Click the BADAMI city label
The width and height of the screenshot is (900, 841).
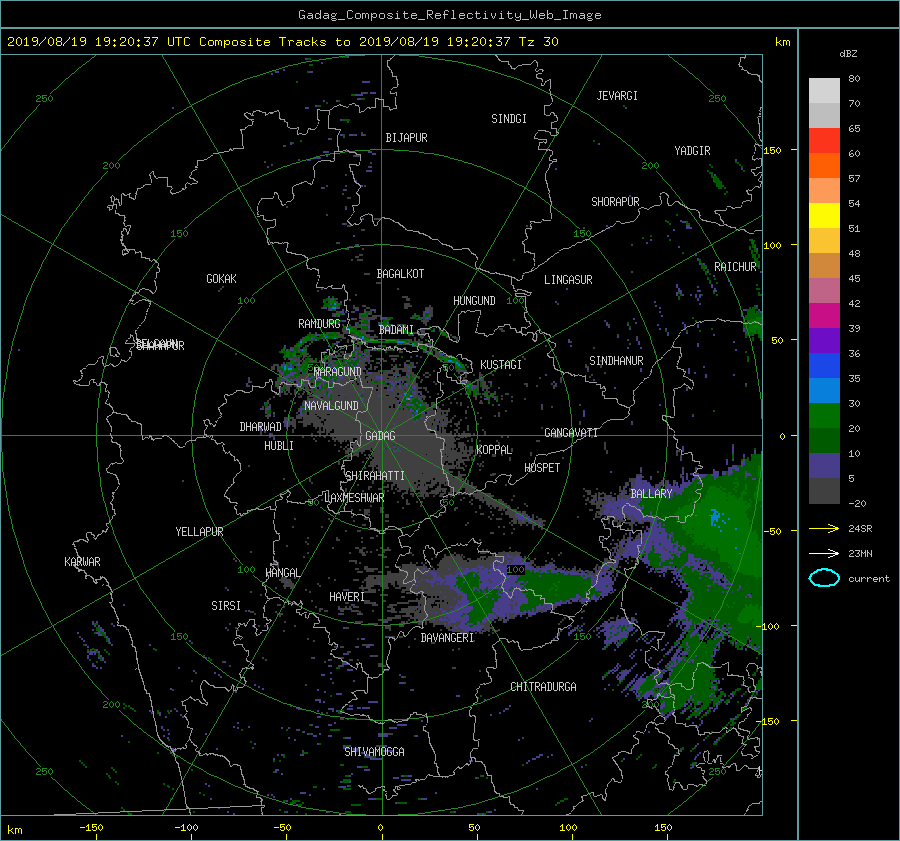click(x=396, y=330)
